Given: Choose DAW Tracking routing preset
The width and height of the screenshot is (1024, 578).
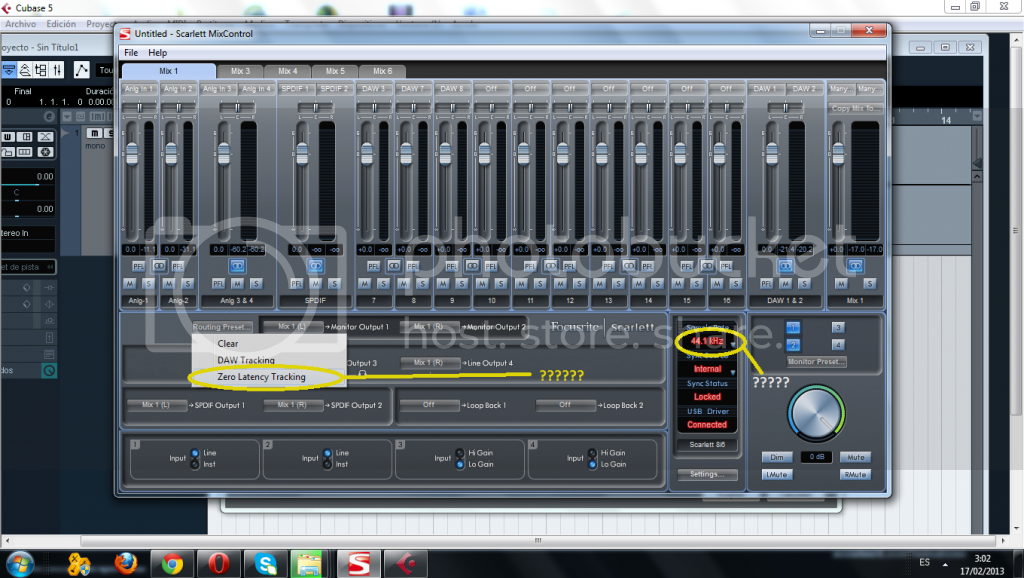Looking at the screenshot, I should click(246, 360).
